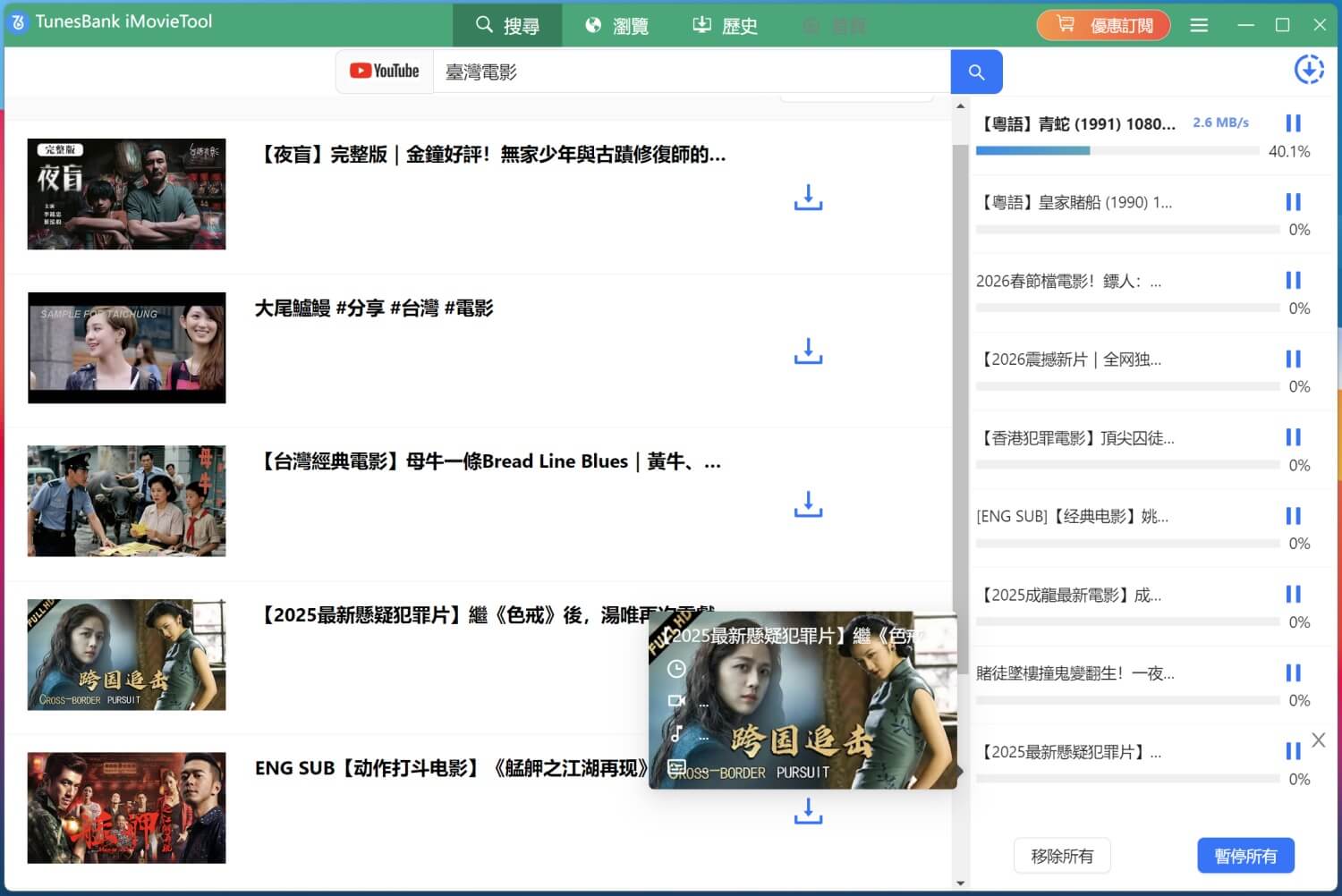1342x896 pixels.
Task: Click the search field containing 臺灣電影
Action: (x=689, y=72)
